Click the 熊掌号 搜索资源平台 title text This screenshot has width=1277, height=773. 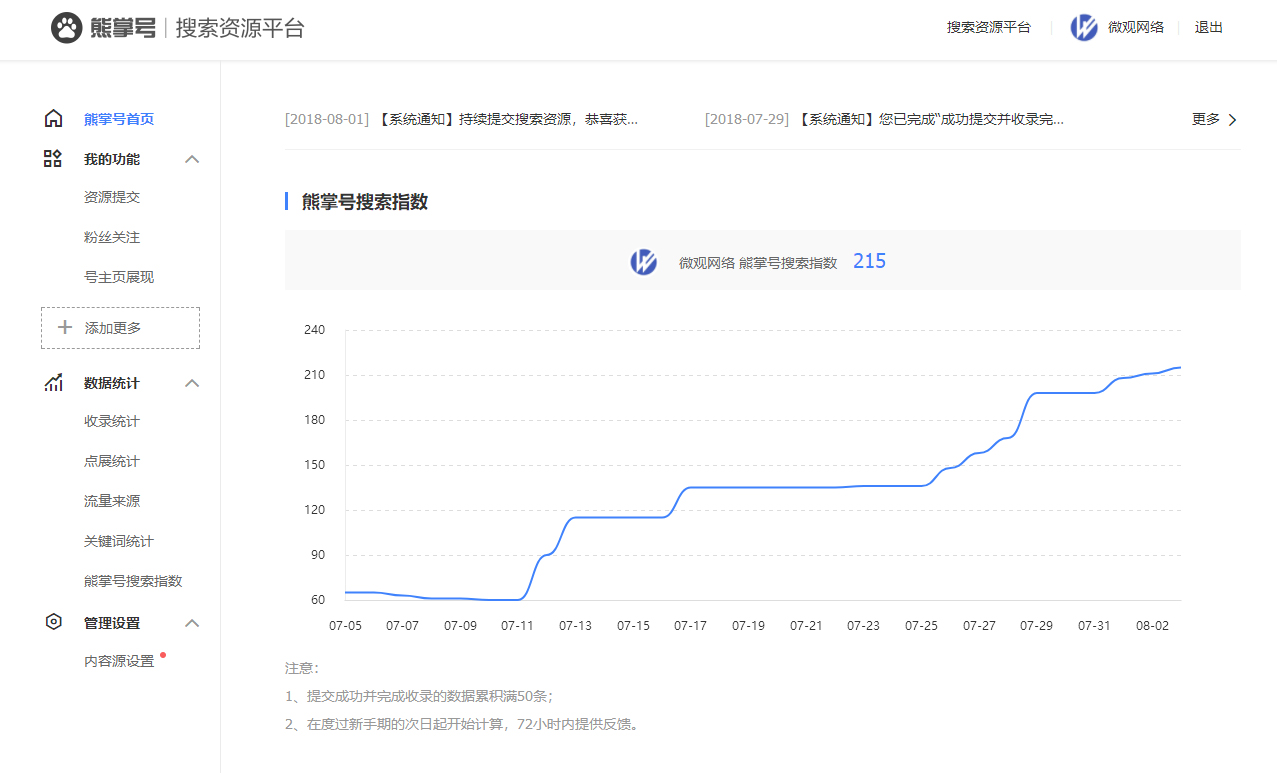click(x=197, y=28)
